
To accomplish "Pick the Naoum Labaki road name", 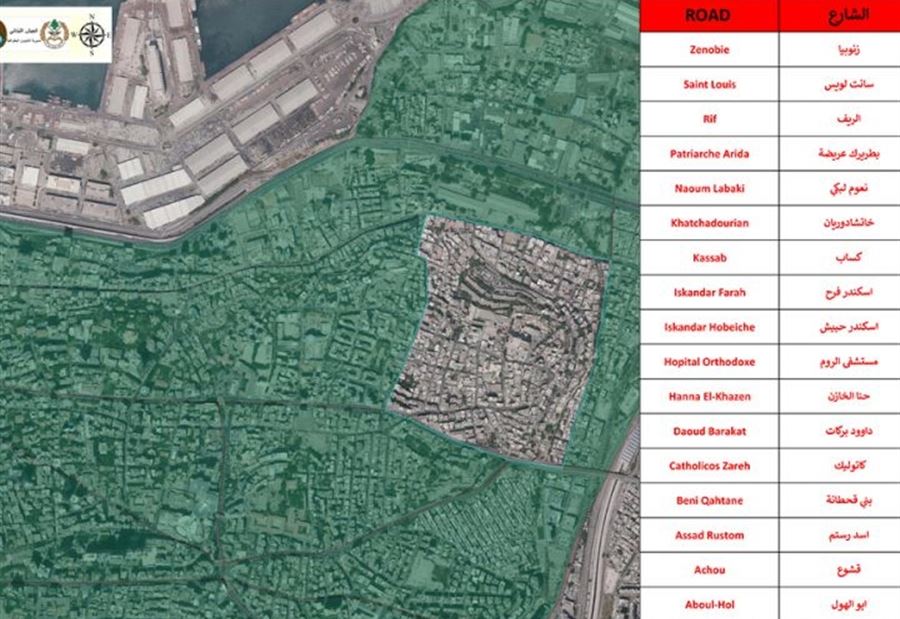I will (708, 188).
